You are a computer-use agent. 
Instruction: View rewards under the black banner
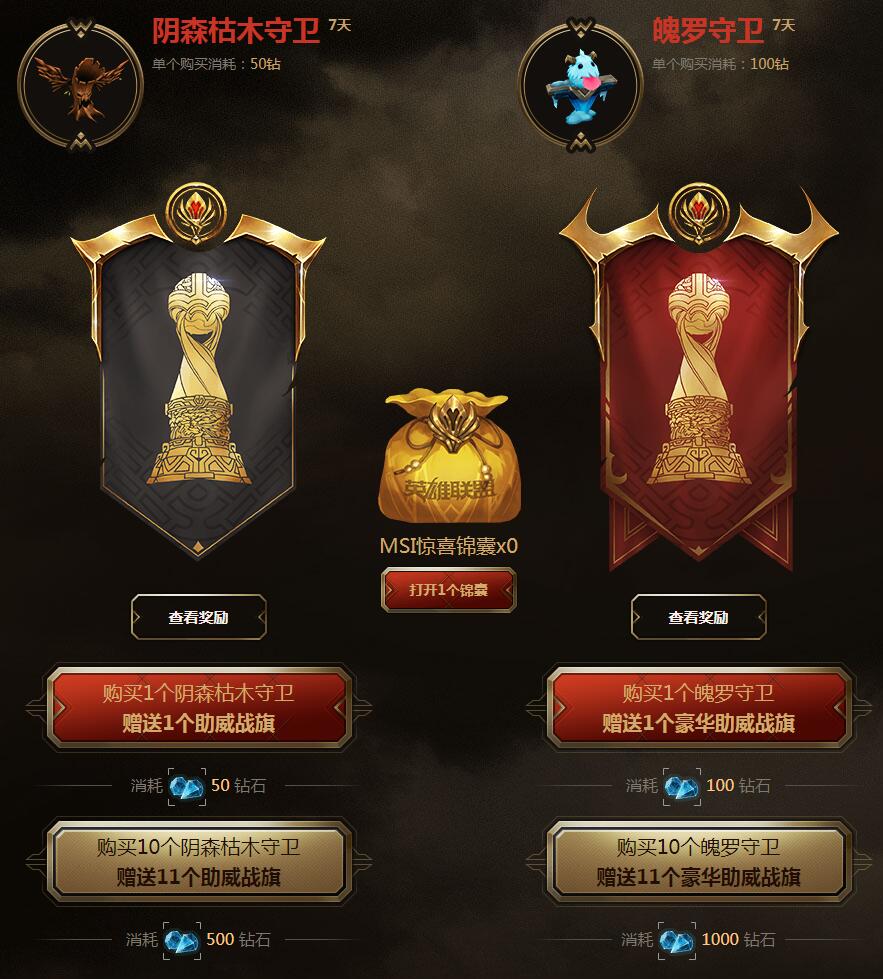pyautogui.click(x=199, y=617)
